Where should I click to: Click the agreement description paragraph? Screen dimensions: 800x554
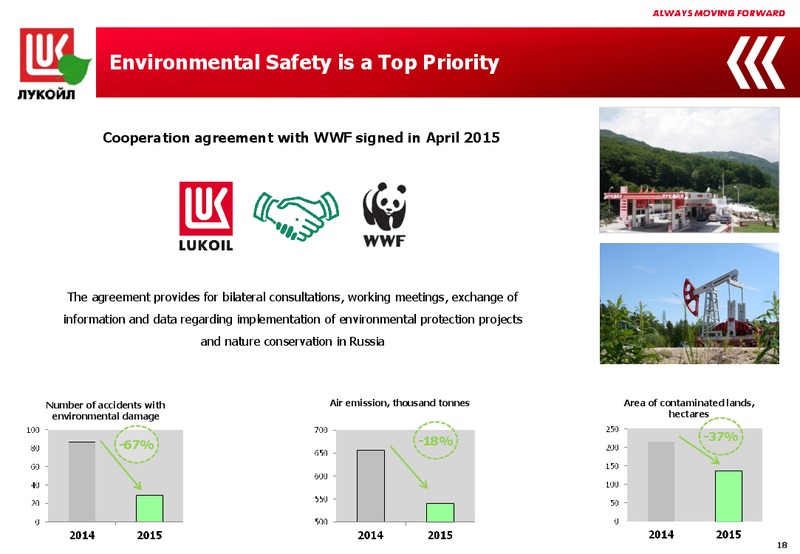pos(292,319)
